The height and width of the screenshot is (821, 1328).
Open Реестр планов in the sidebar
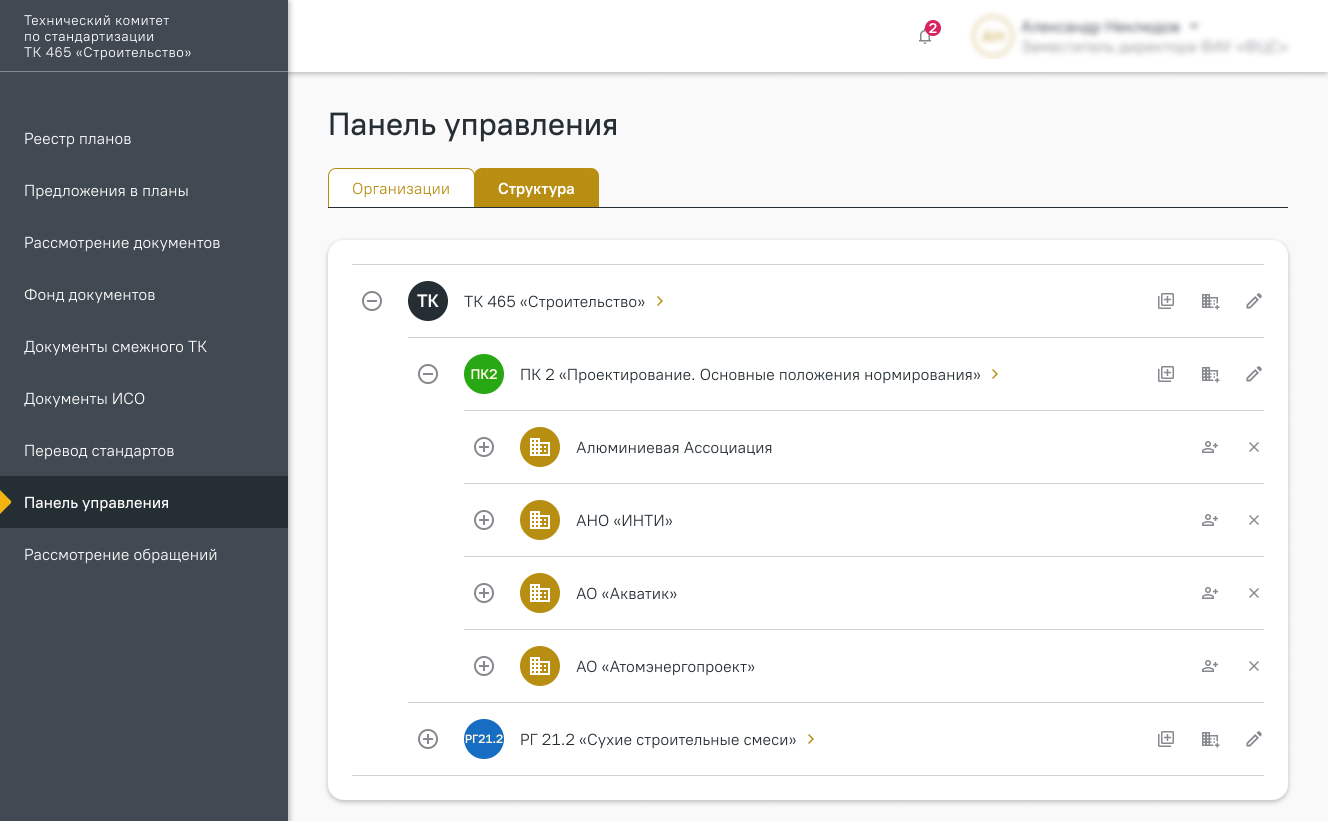coord(78,139)
